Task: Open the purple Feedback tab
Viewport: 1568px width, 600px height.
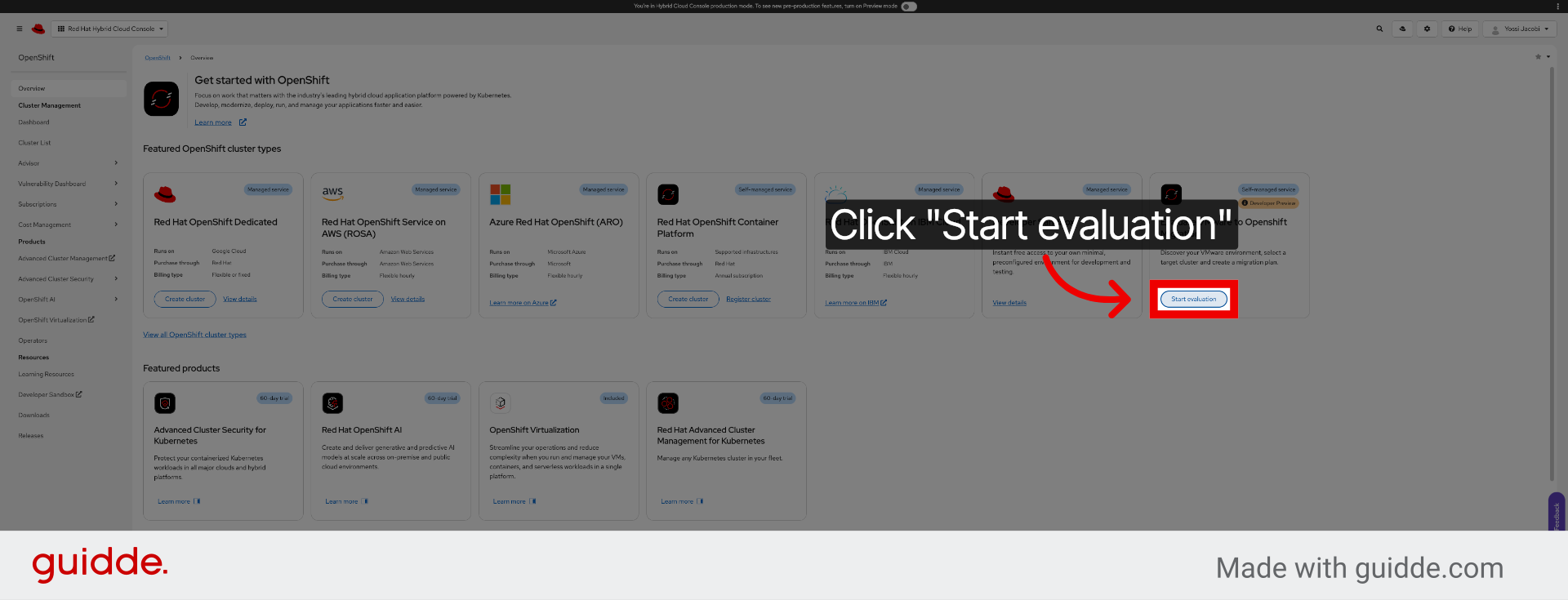Action: [x=1557, y=512]
